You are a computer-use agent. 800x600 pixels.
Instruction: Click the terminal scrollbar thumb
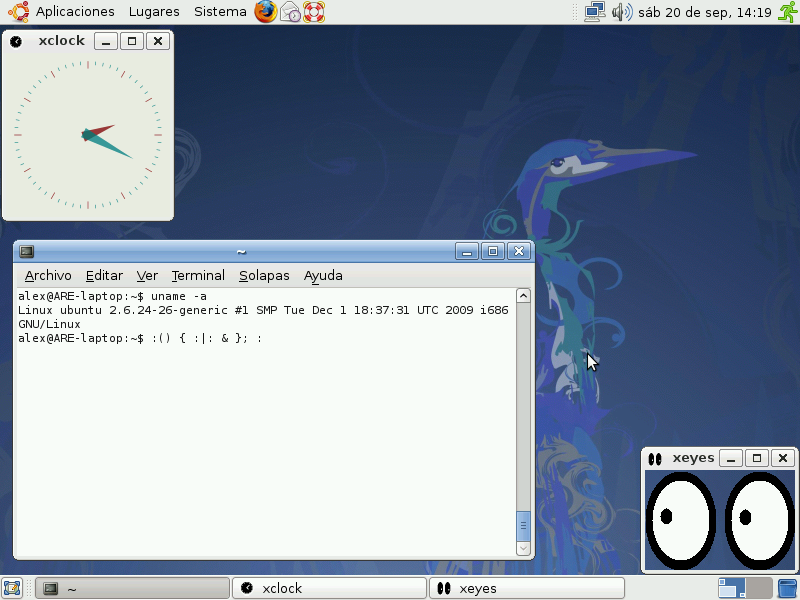click(522, 525)
